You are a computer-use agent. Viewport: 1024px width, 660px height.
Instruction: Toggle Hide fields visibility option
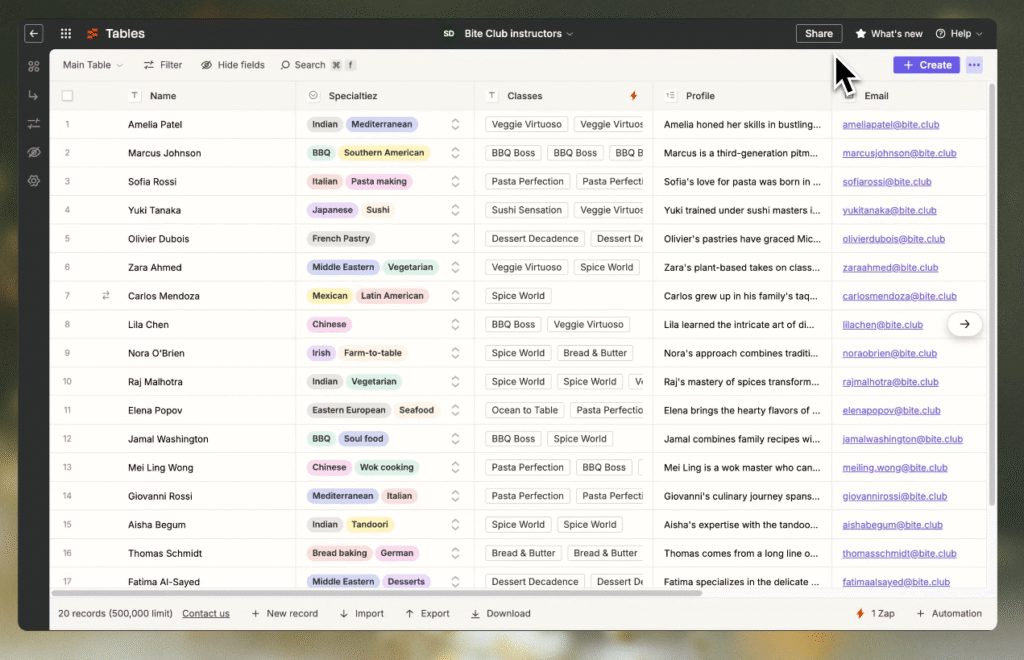click(x=233, y=65)
